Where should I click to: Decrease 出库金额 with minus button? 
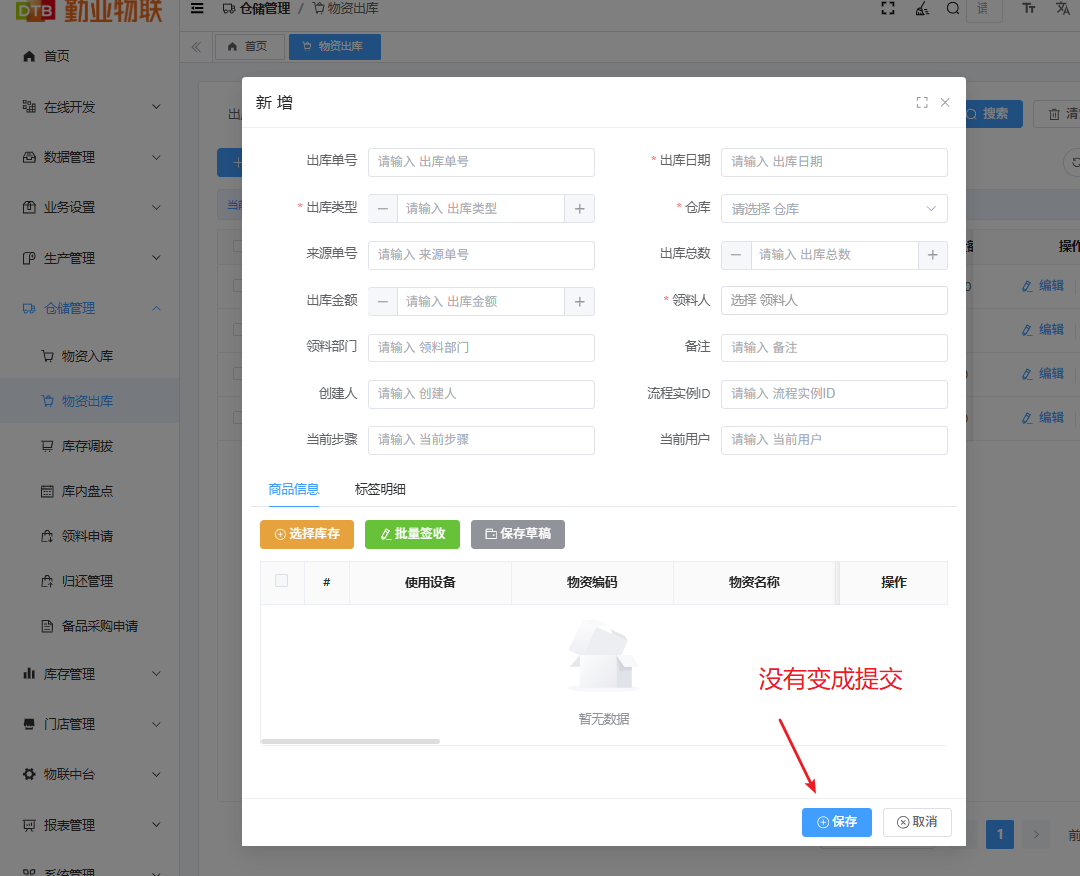[x=383, y=302]
